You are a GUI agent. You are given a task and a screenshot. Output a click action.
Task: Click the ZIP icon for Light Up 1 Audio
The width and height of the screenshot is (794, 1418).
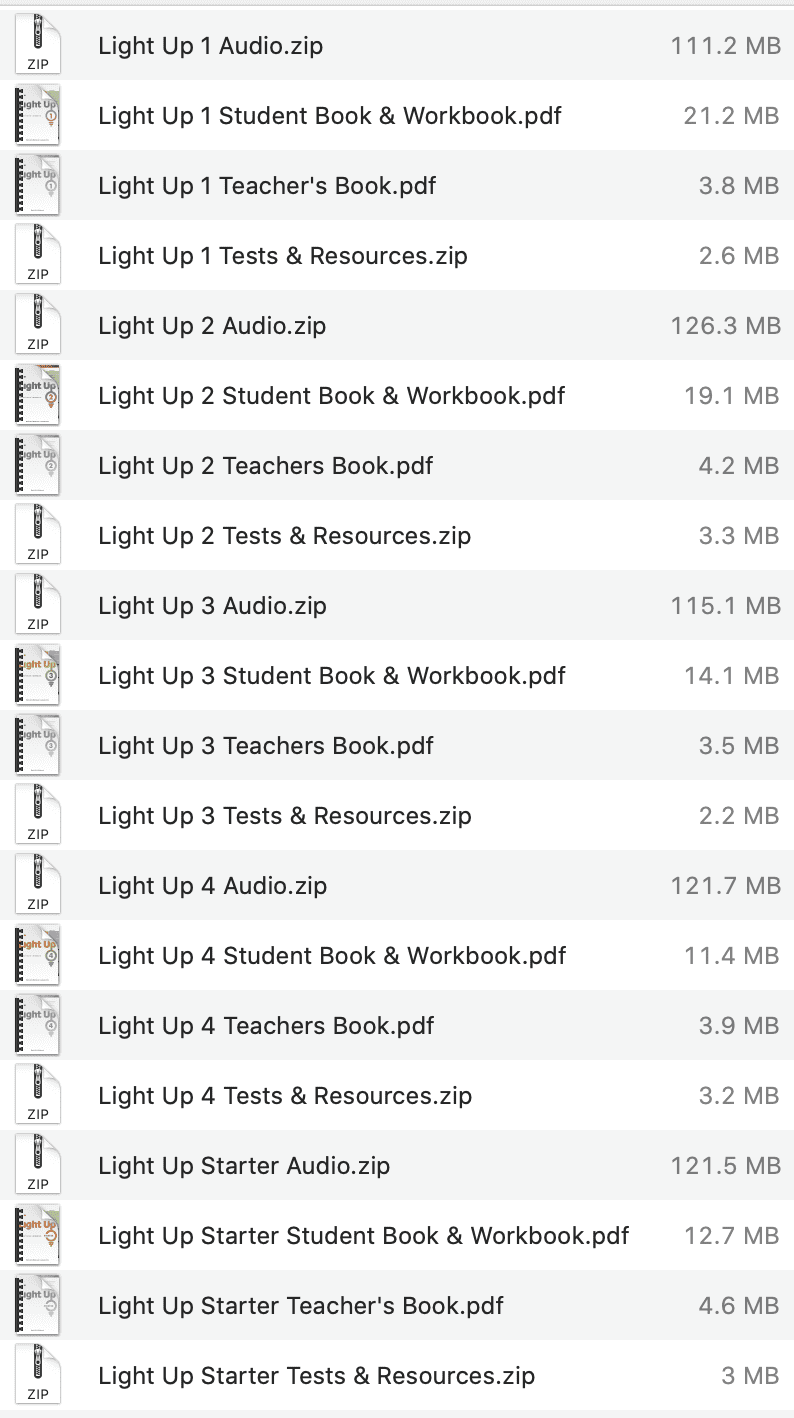tap(36, 45)
